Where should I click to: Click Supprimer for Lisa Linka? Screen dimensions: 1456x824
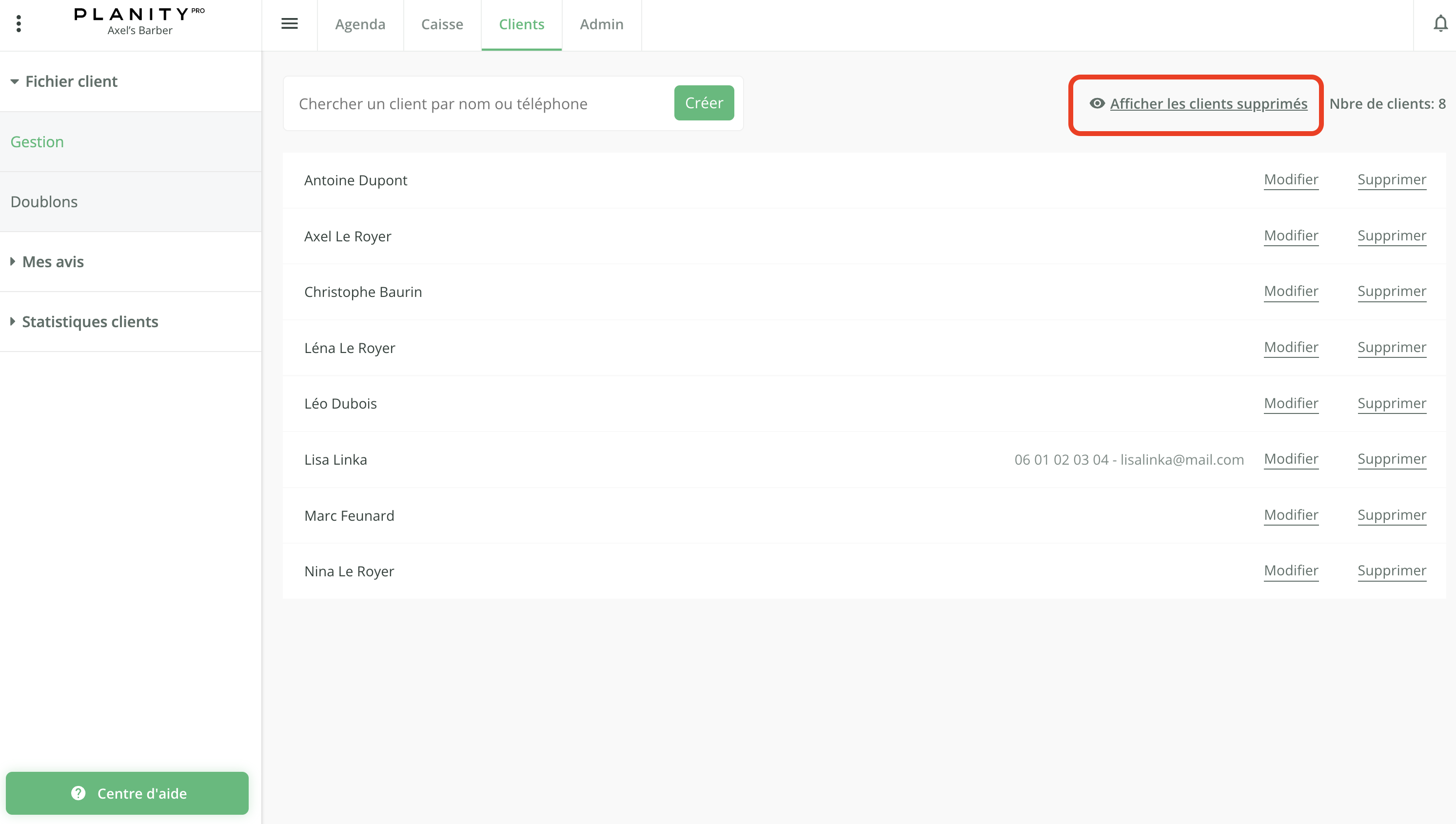[1391, 459]
